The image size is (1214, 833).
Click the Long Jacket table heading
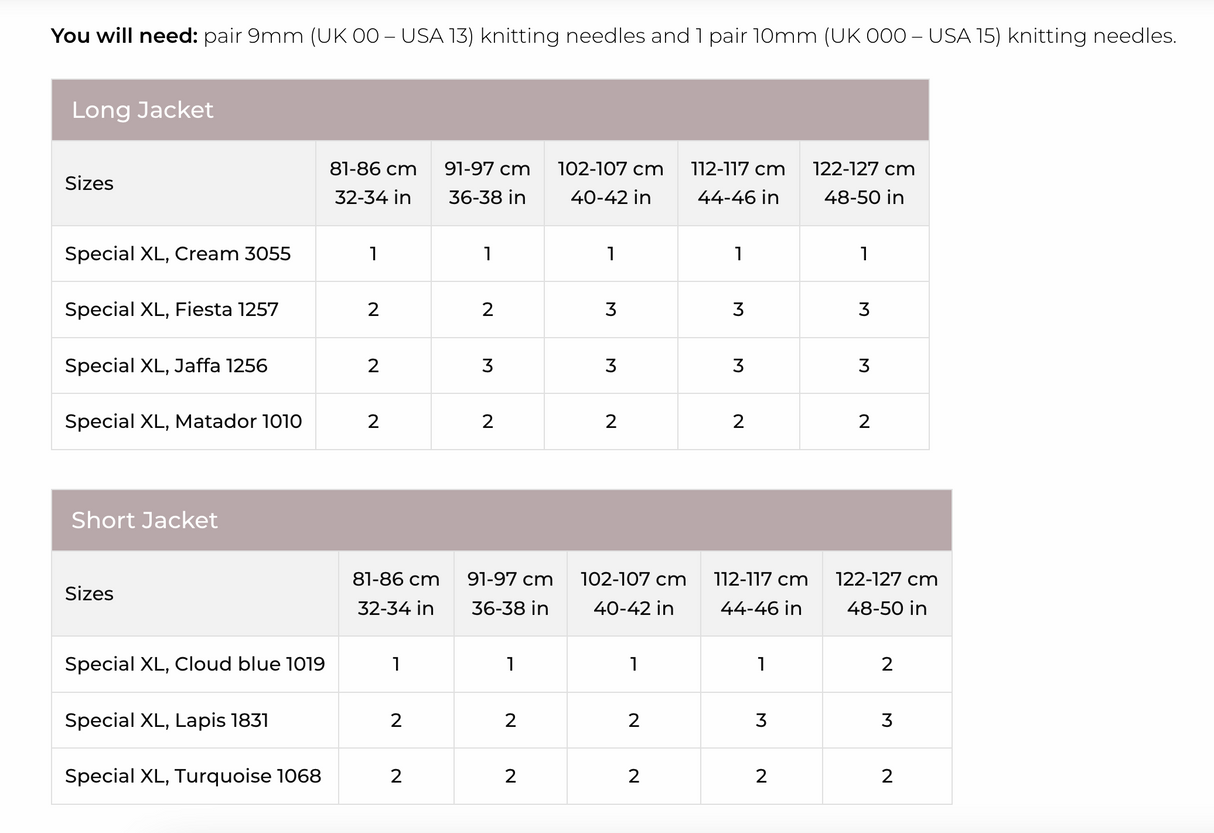(143, 110)
